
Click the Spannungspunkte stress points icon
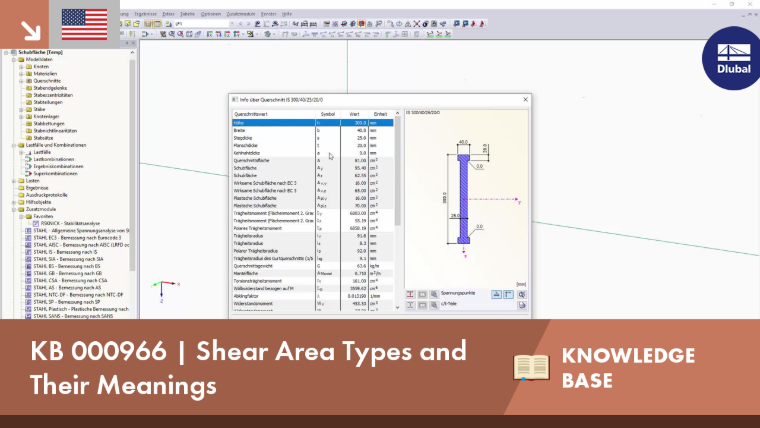click(410, 294)
